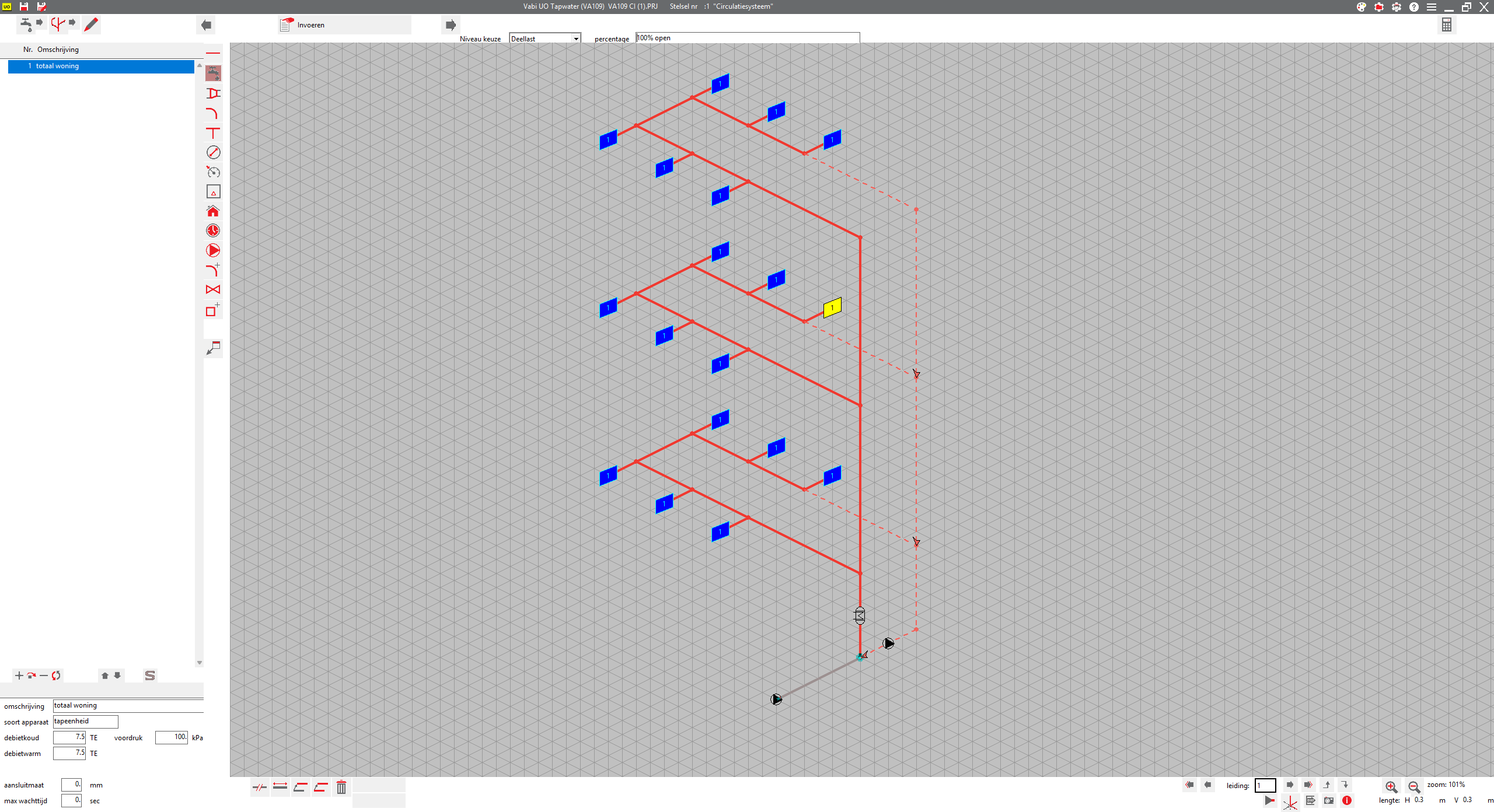Open the red info icon
Screen dimensions: 1494x812
pos(1347,800)
